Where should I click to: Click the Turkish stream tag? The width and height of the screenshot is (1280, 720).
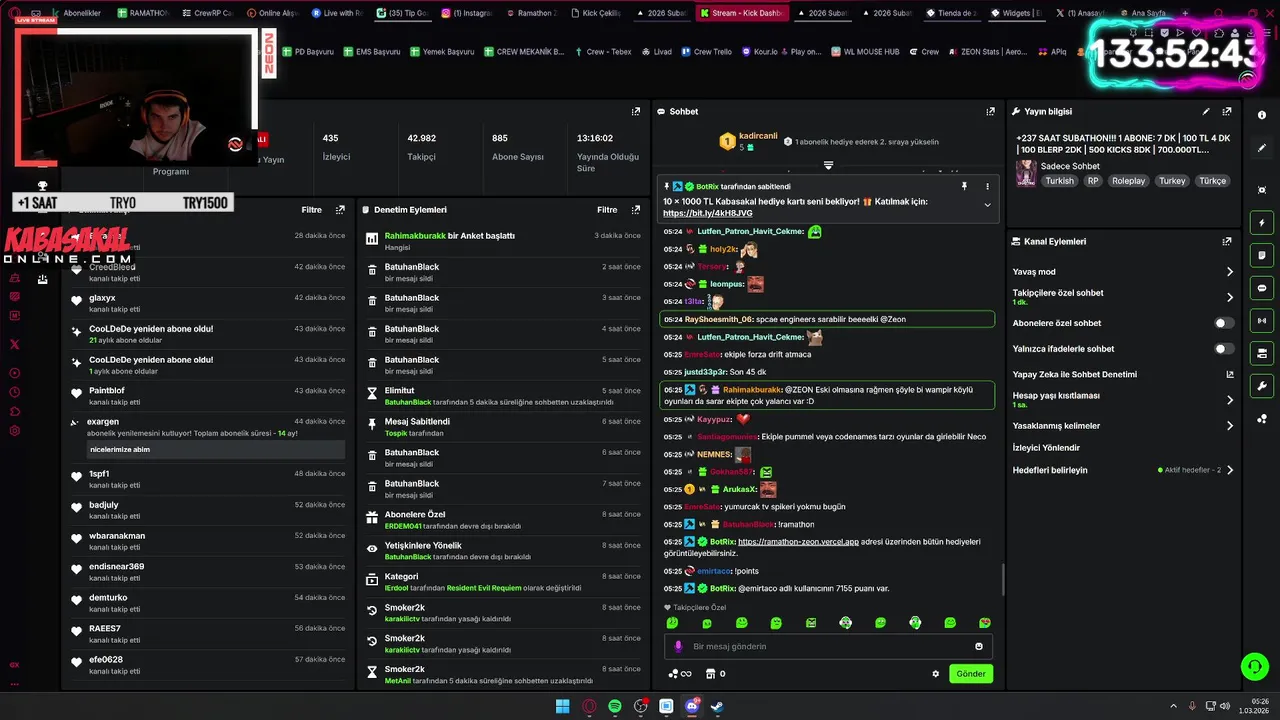tap(1059, 181)
